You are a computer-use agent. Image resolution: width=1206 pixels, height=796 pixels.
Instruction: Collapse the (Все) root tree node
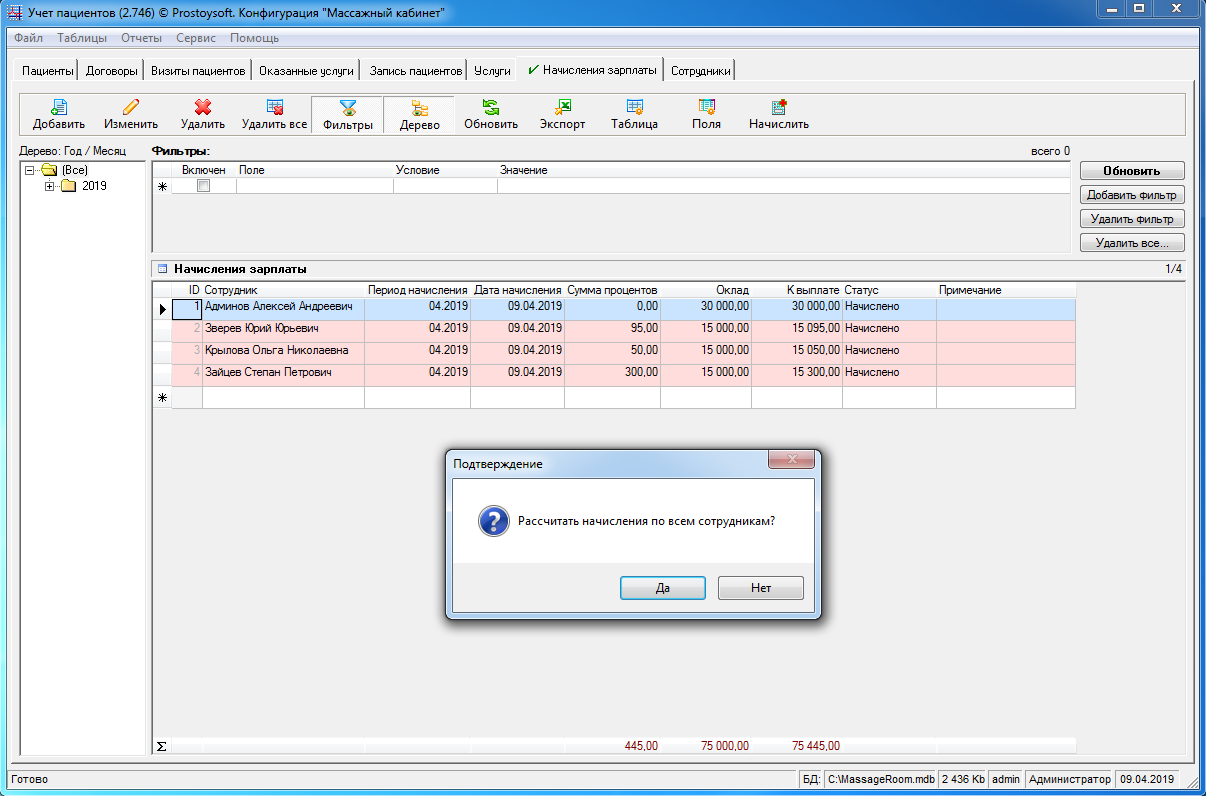30,171
